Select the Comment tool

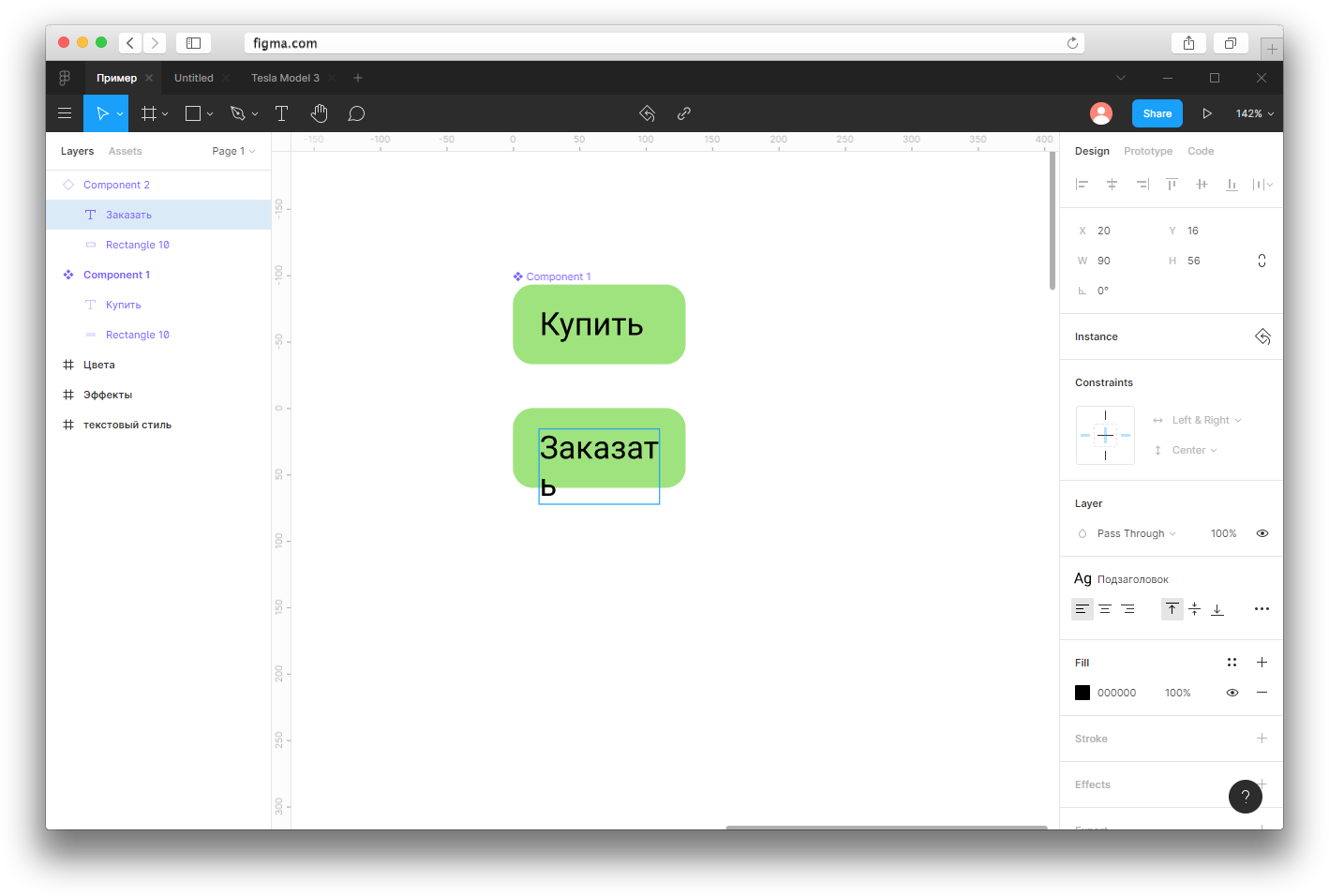pyautogui.click(x=356, y=113)
